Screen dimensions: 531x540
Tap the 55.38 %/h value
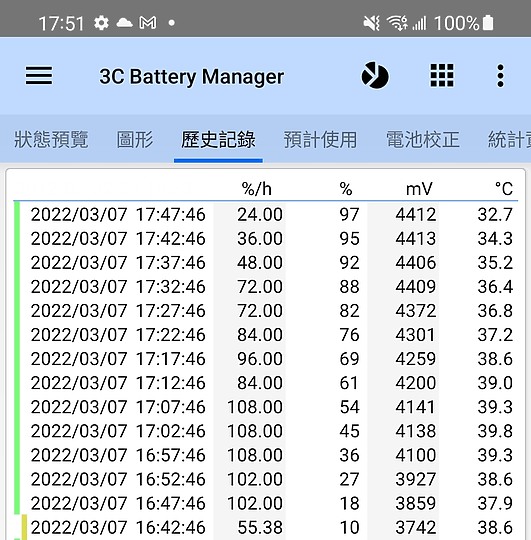pyautogui.click(x=260, y=528)
